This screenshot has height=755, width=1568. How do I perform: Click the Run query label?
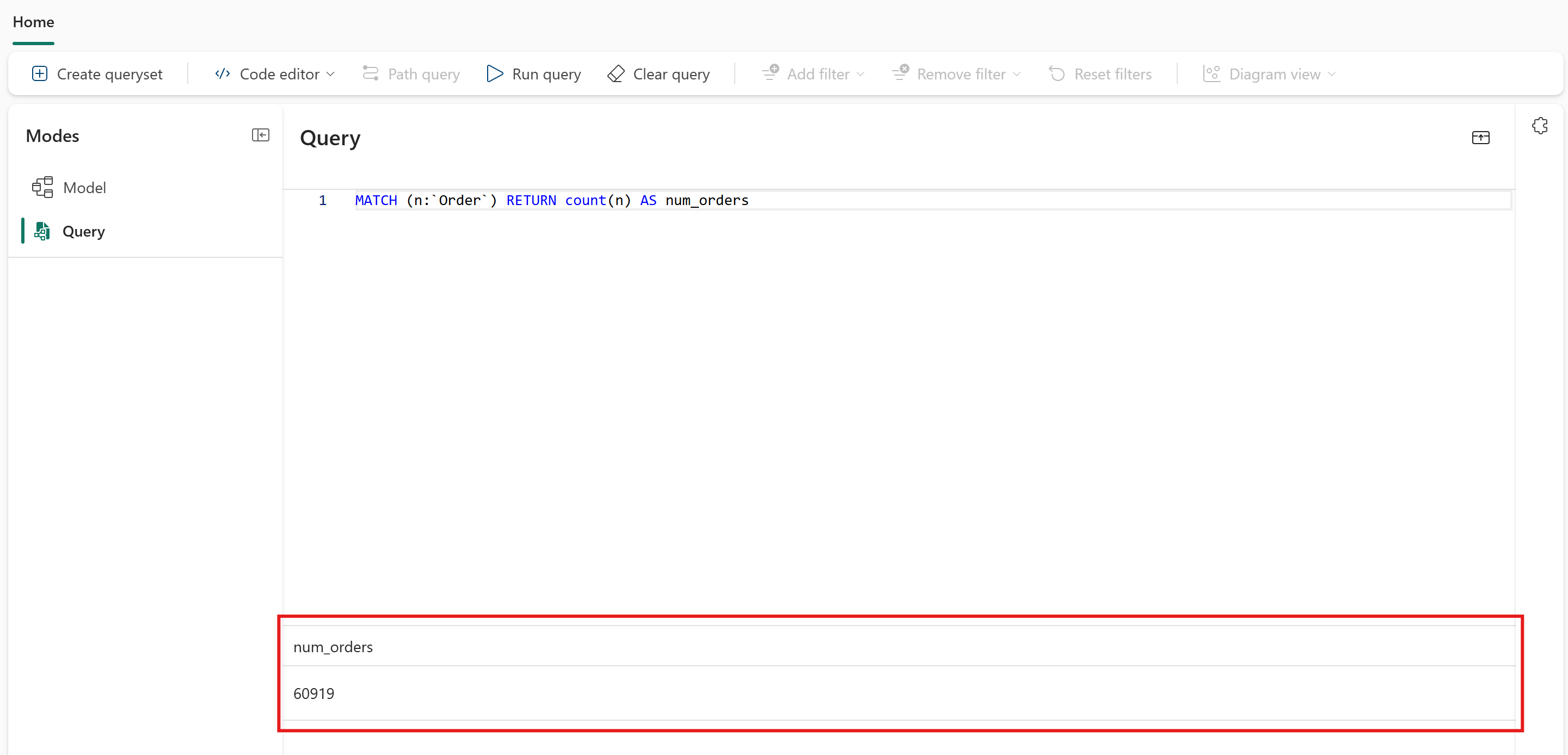tap(546, 74)
